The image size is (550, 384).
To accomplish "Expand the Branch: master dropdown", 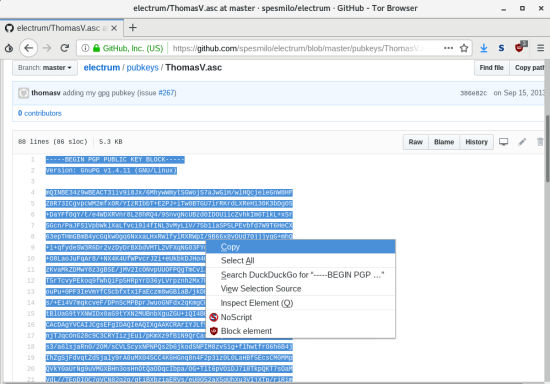I will [45, 68].
